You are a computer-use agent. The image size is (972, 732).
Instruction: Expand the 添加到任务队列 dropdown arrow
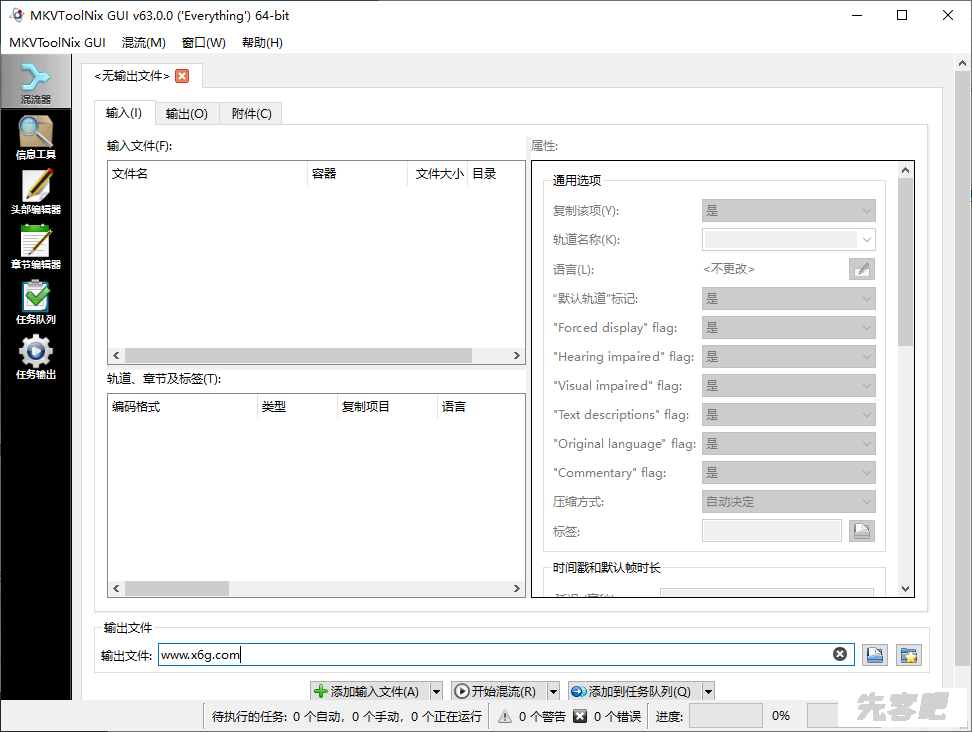708,691
